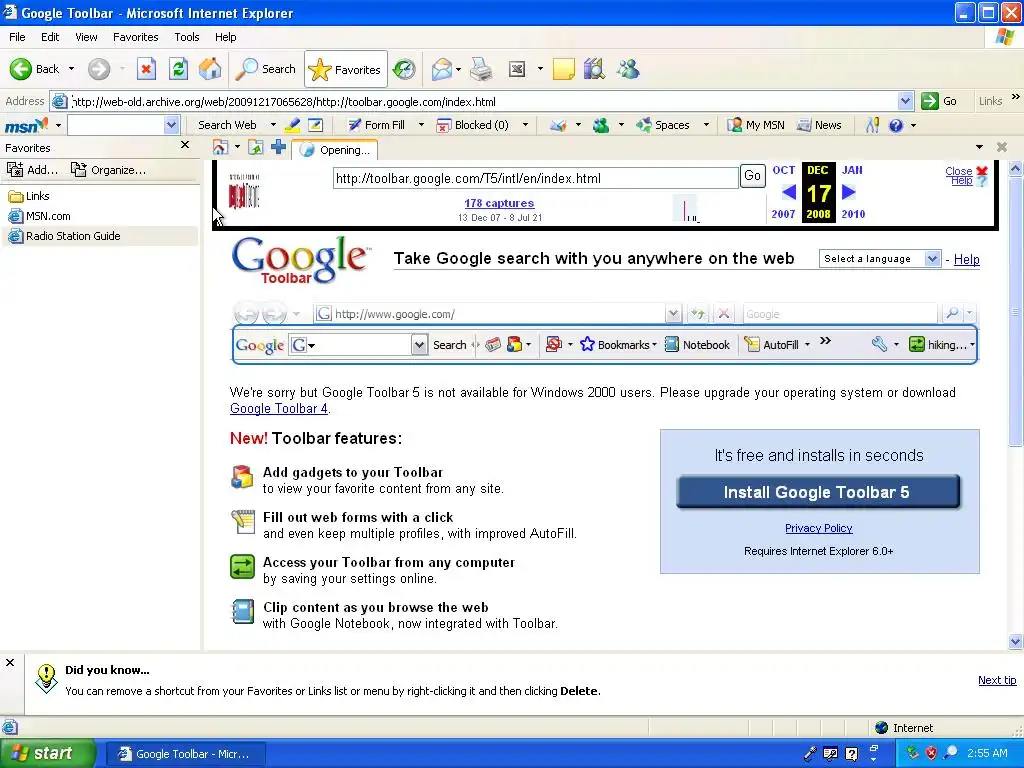1024x768 pixels.
Task: Click the MSN toolbar options icon
Action: point(872,125)
